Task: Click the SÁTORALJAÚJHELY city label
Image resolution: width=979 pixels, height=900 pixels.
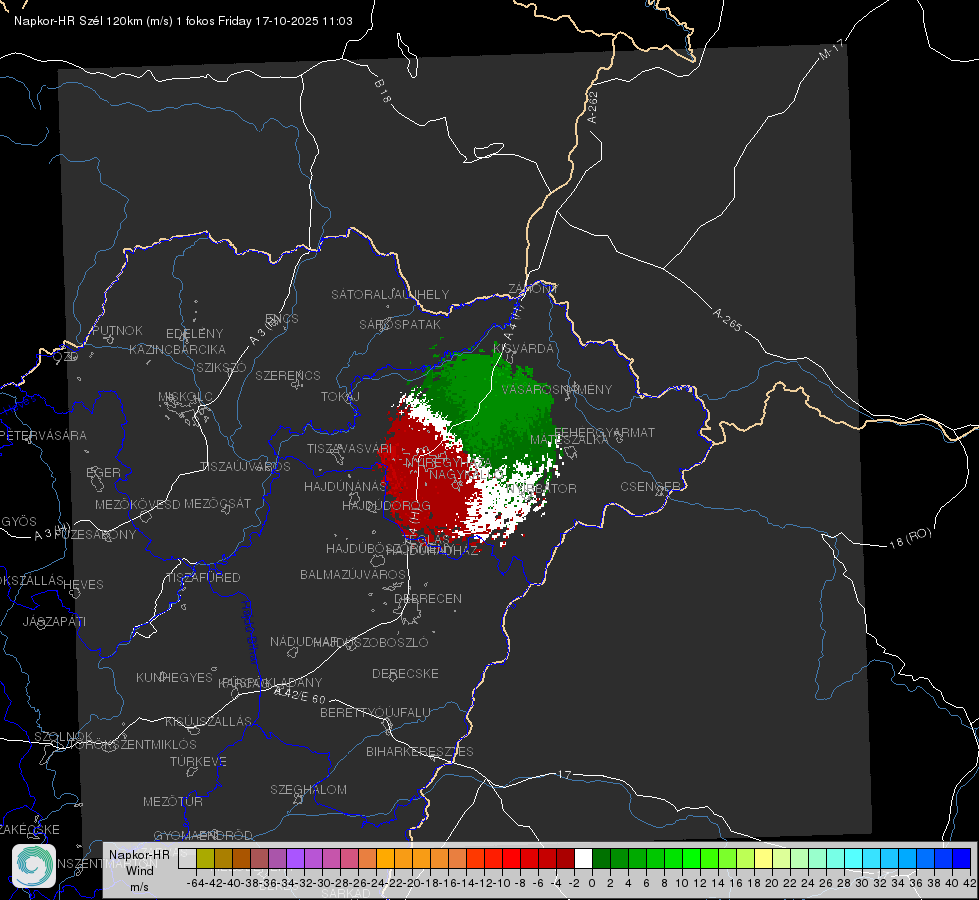Action: click(390, 294)
